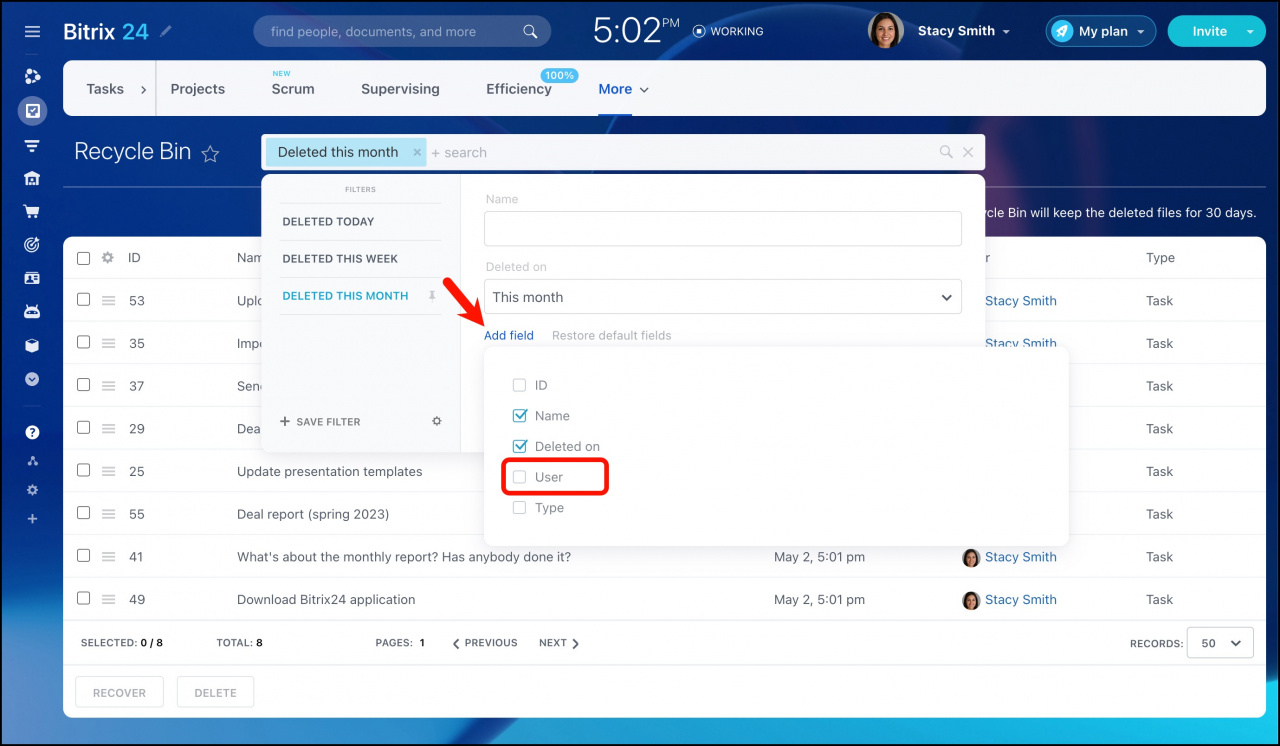Open the sites and stores building icon

pyautogui.click(x=32, y=179)
